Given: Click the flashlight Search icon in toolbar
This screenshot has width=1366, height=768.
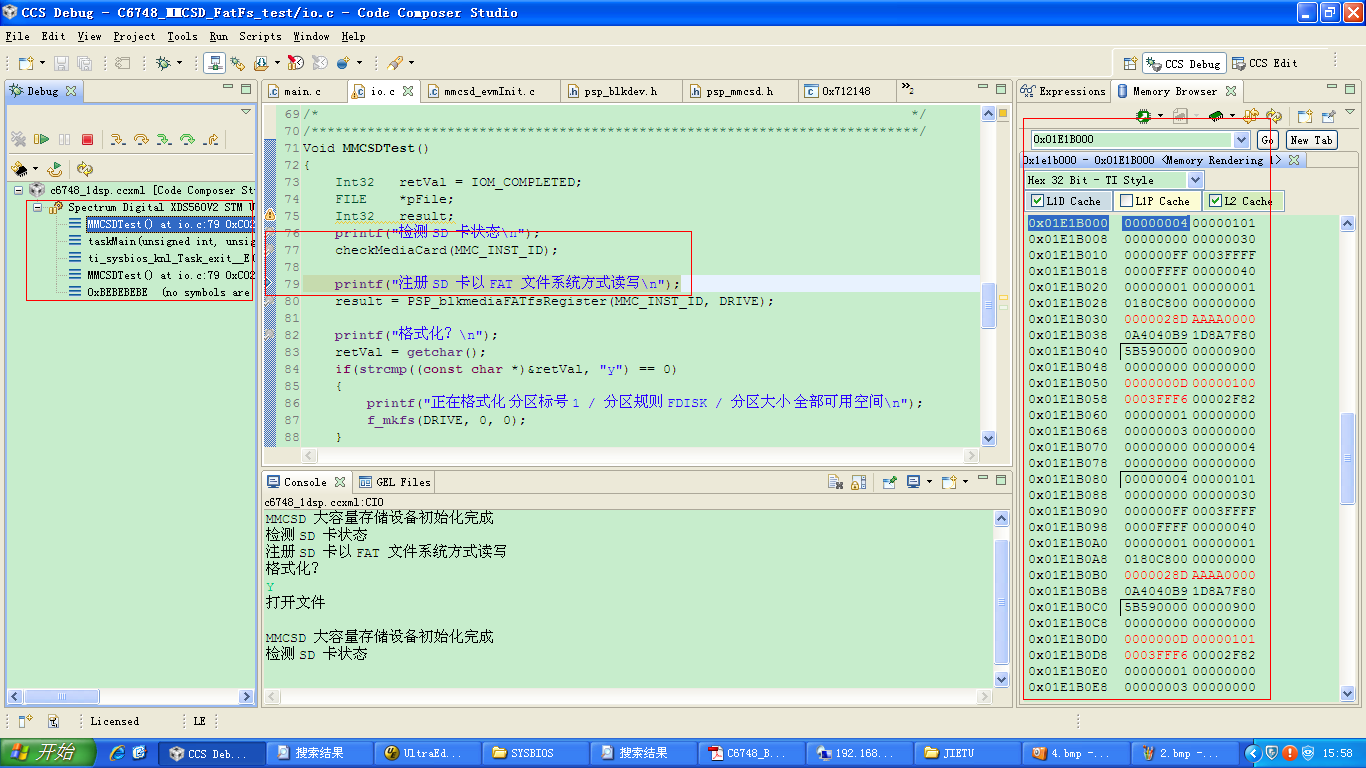Looking at the screenshot, I should (x=395, y=63).
